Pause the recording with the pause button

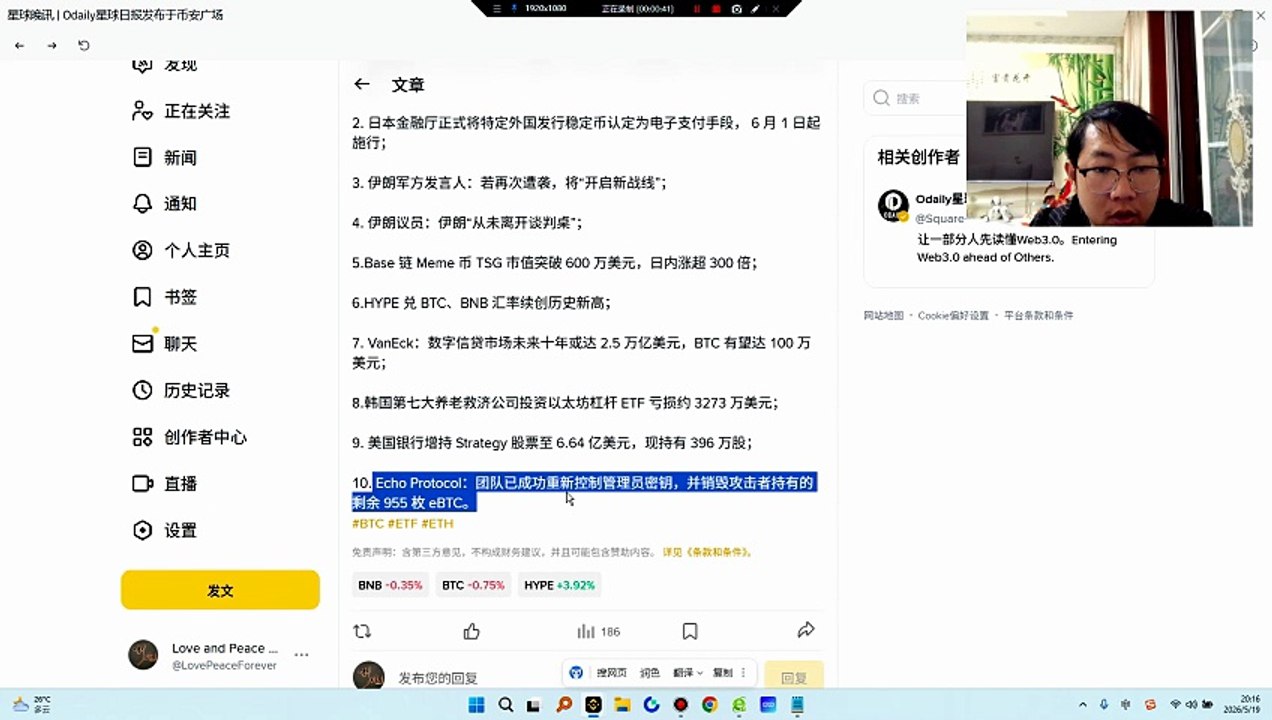pyautogui.click(x=697, y=8)
